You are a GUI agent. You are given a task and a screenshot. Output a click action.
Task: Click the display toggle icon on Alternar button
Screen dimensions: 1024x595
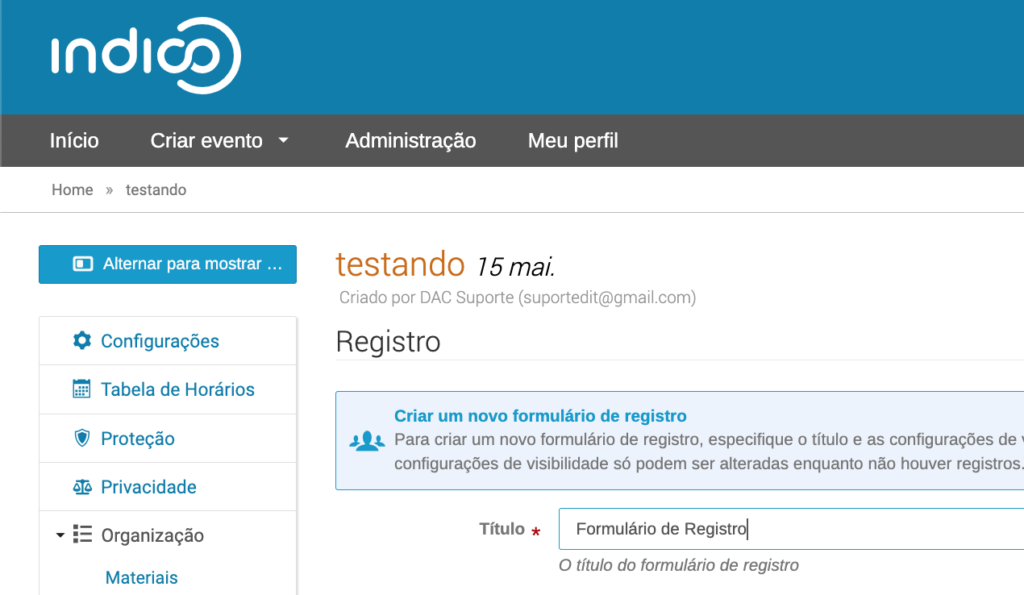tap(83, 264)
